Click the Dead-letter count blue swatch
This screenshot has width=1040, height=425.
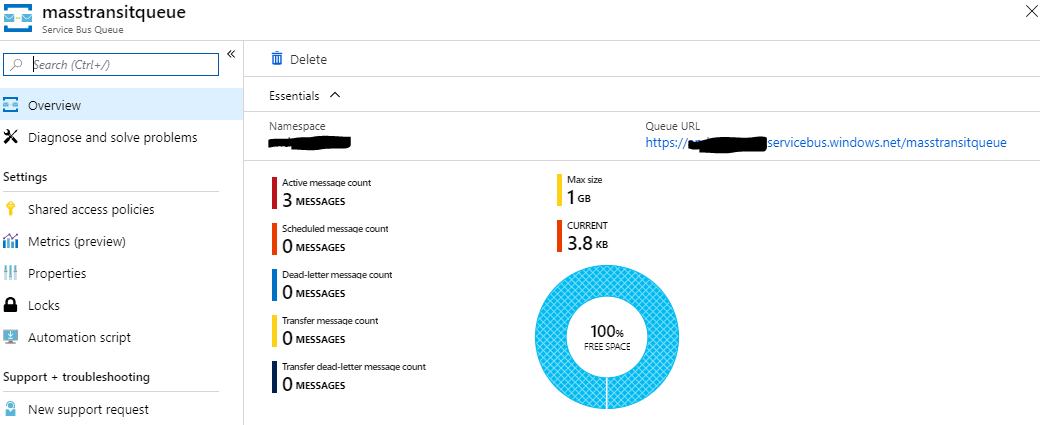point(275,284)
